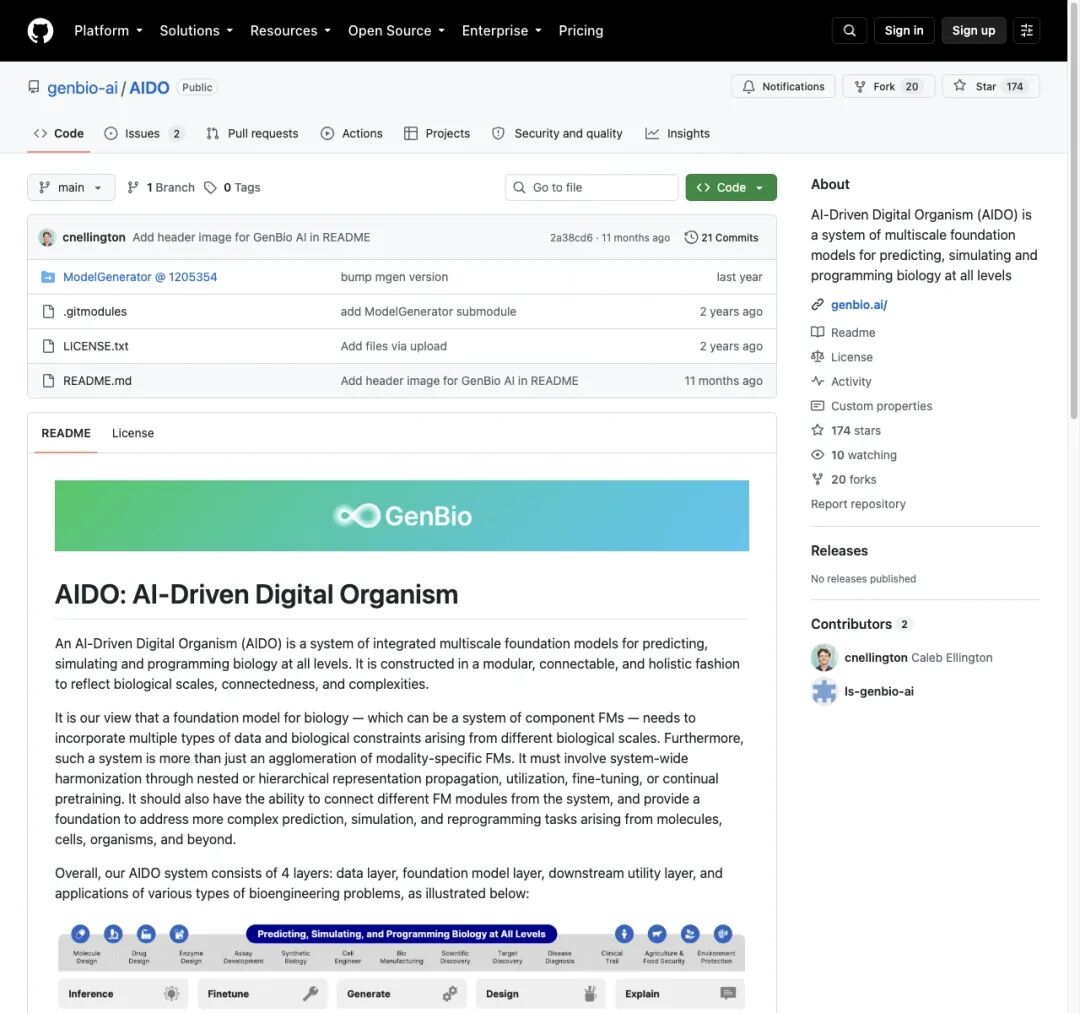1080x1013 pixels.
Task: Open the AIDO repository name link
Action: (x=149, y=87)
